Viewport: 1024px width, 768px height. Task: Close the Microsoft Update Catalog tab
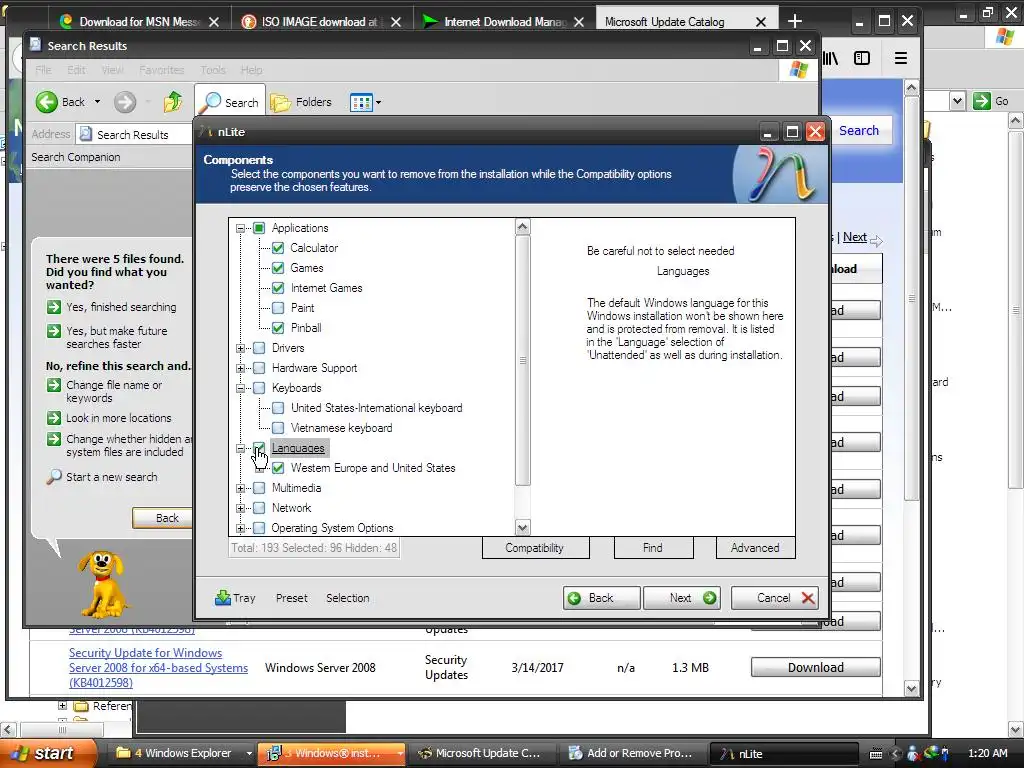761,22
